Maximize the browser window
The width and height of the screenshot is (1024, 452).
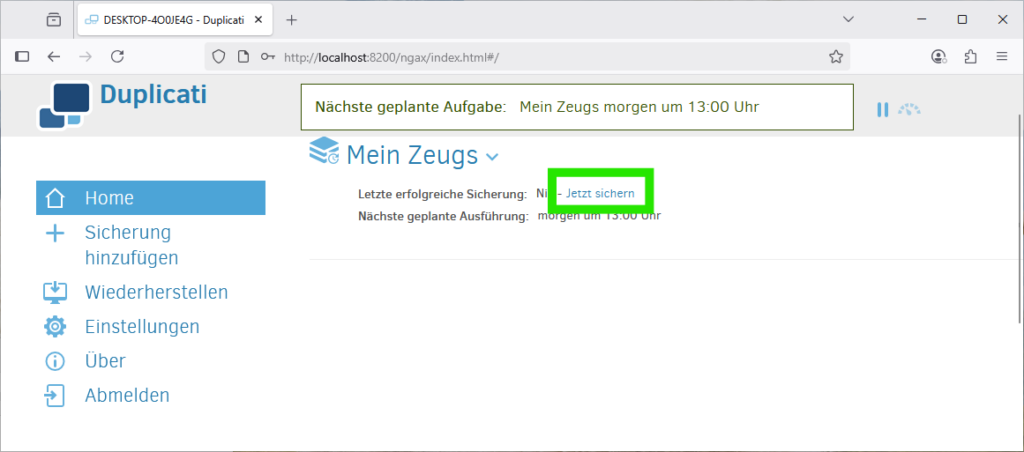[x=962, y=20]
